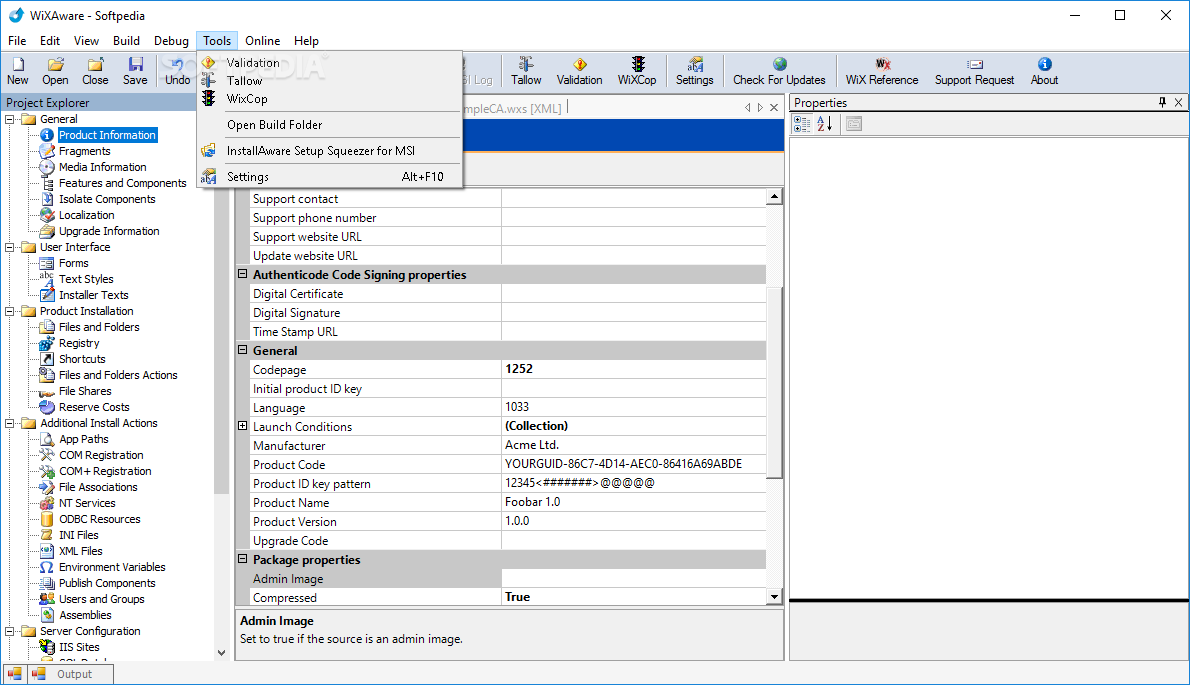The height and width of the screenshot is (685, 1190).
Task: Open the Build menu
Action: click(126, 40)
